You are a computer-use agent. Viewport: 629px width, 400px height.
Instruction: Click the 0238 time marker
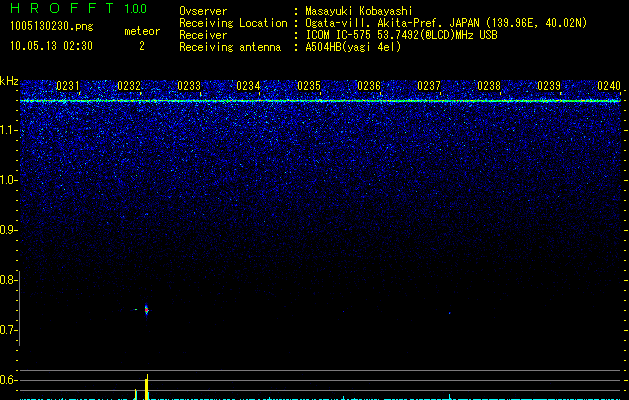[489, 86]
